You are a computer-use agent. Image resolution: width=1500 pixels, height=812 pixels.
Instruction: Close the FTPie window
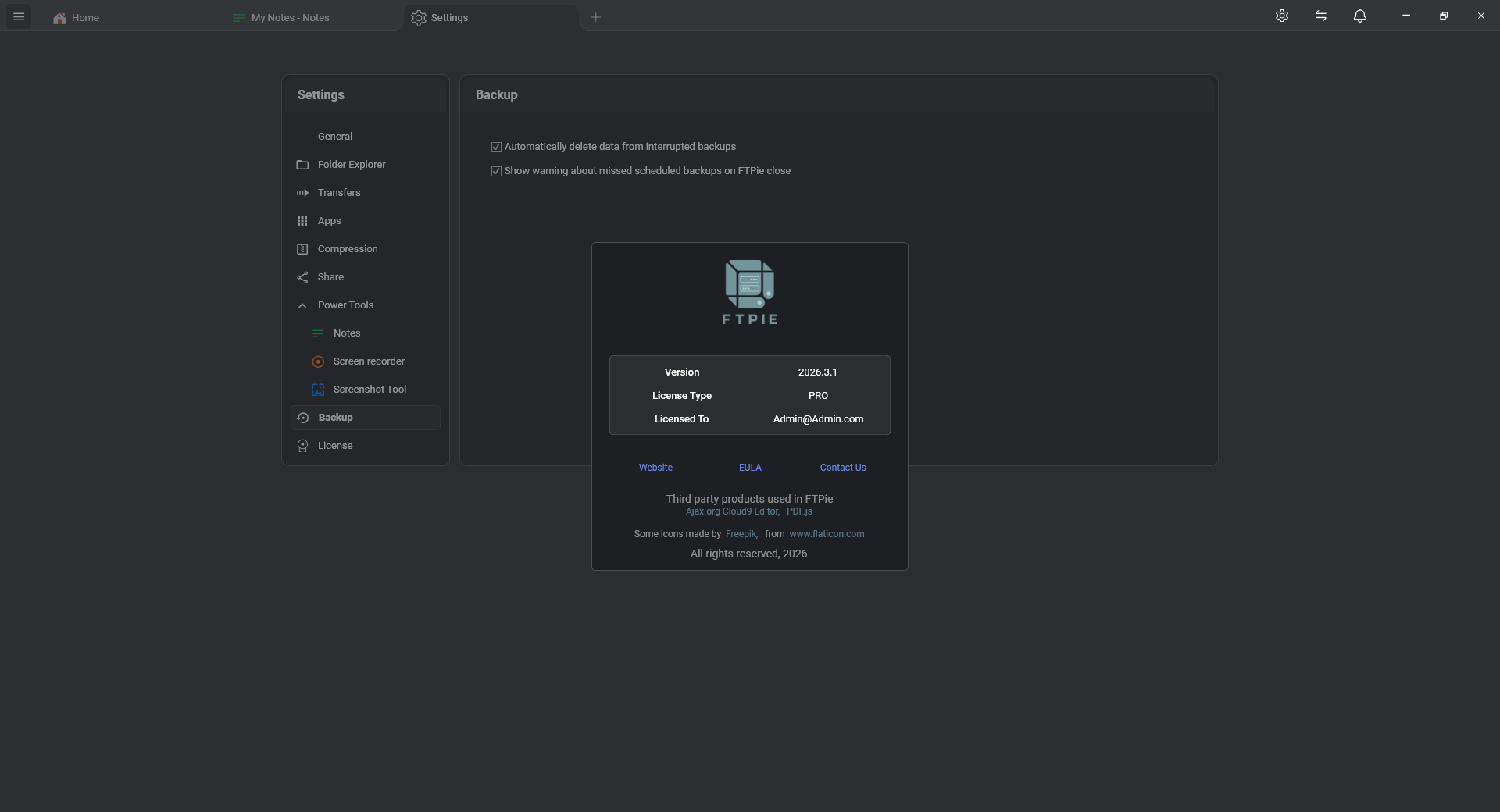[1481, 16]
